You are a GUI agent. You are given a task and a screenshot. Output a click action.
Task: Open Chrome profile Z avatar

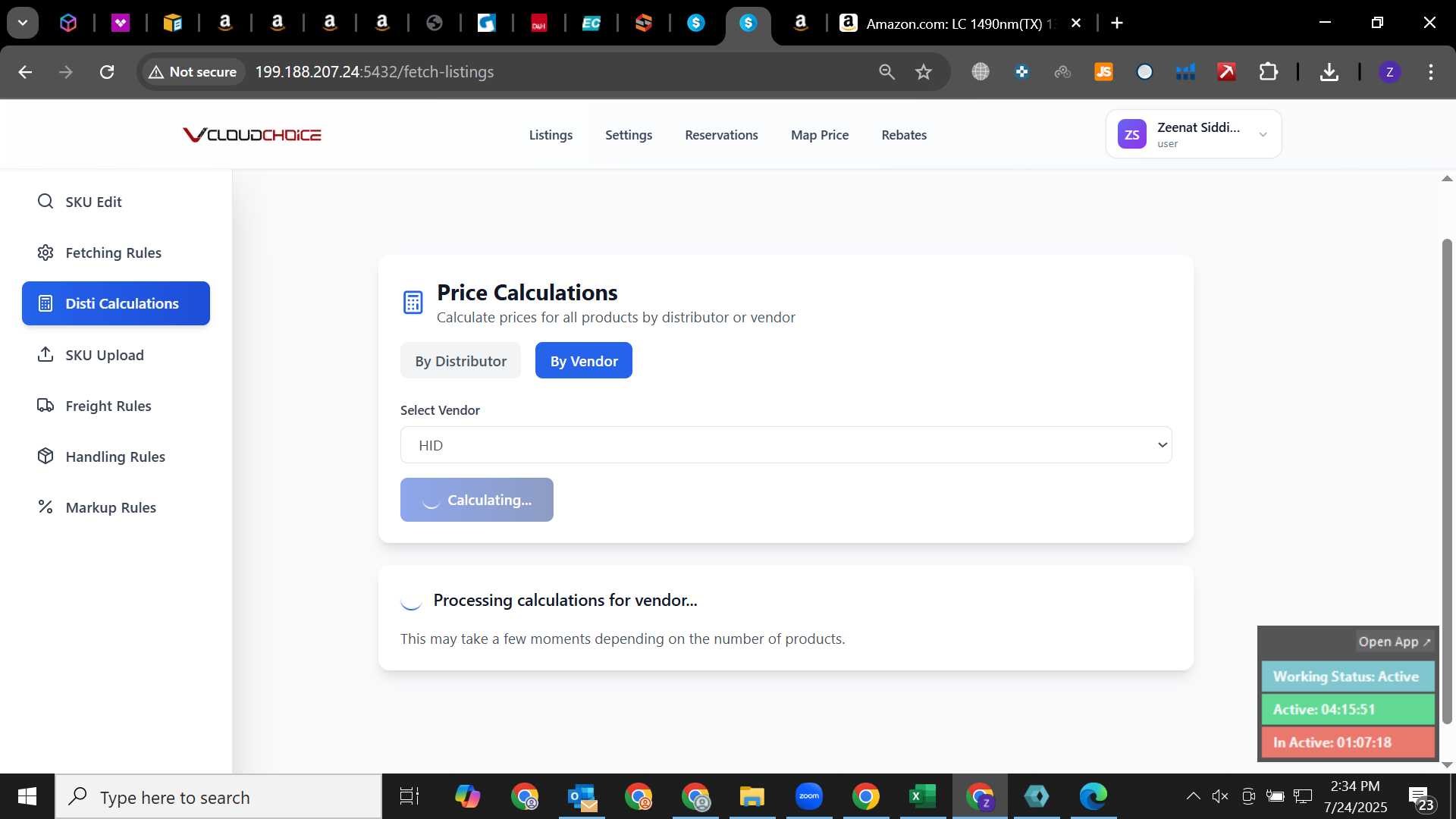point(1389,72)
